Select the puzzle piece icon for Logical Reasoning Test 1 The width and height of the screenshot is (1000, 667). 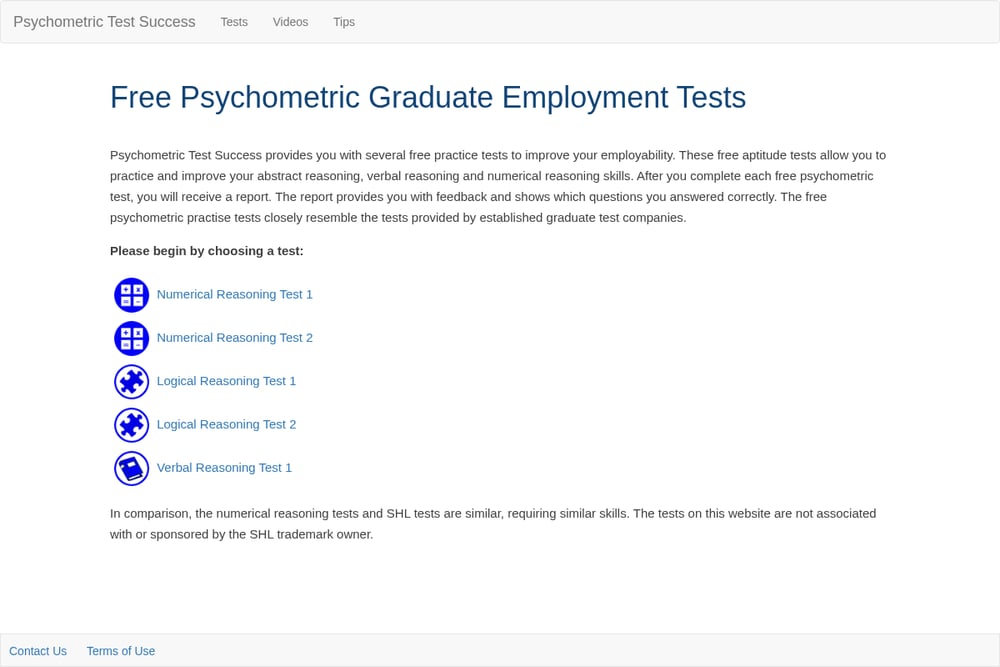tap(131, 381)
